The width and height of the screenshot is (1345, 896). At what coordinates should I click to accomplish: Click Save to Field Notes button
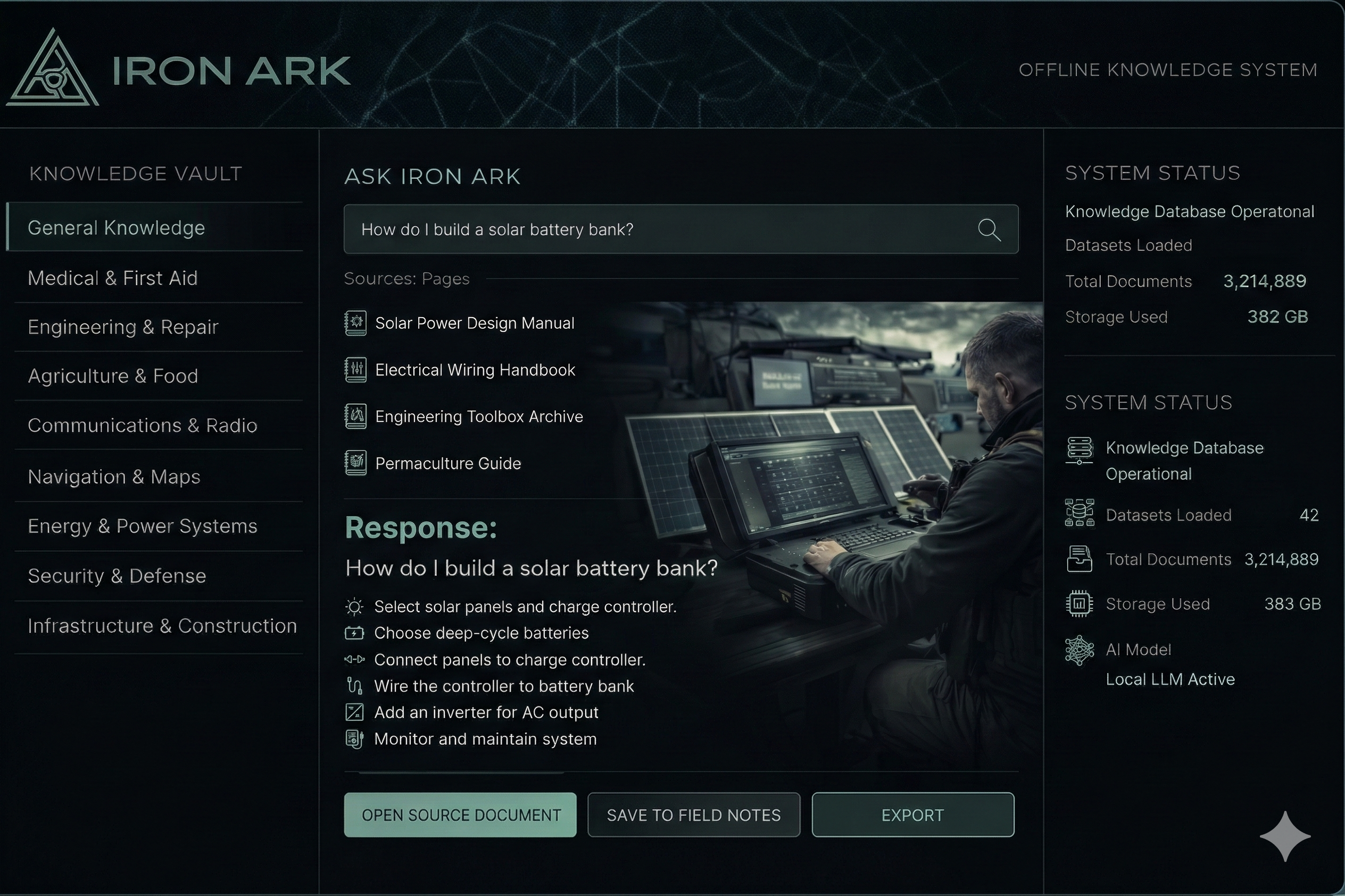[x=694, y=815]
